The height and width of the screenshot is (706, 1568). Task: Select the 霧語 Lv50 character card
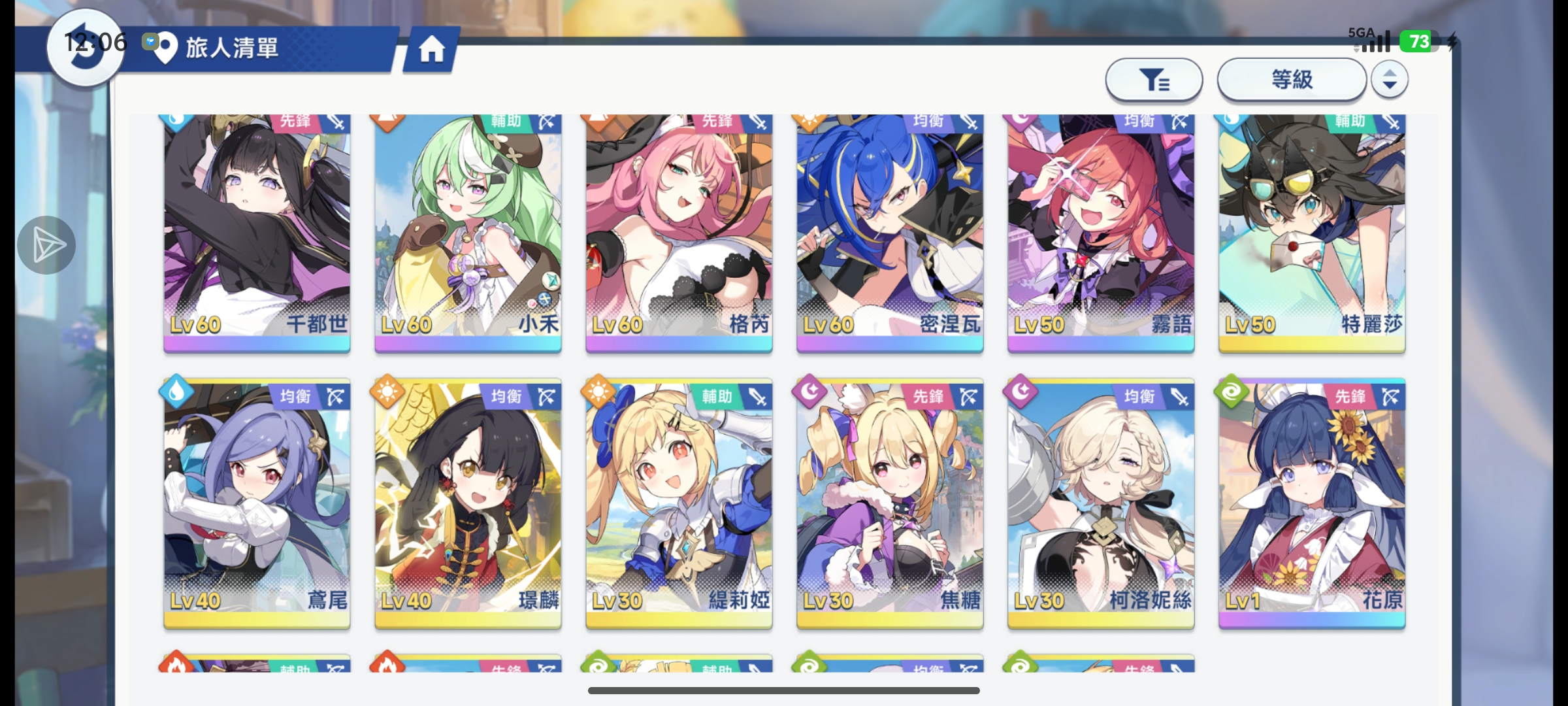(x=1101, y=233)
